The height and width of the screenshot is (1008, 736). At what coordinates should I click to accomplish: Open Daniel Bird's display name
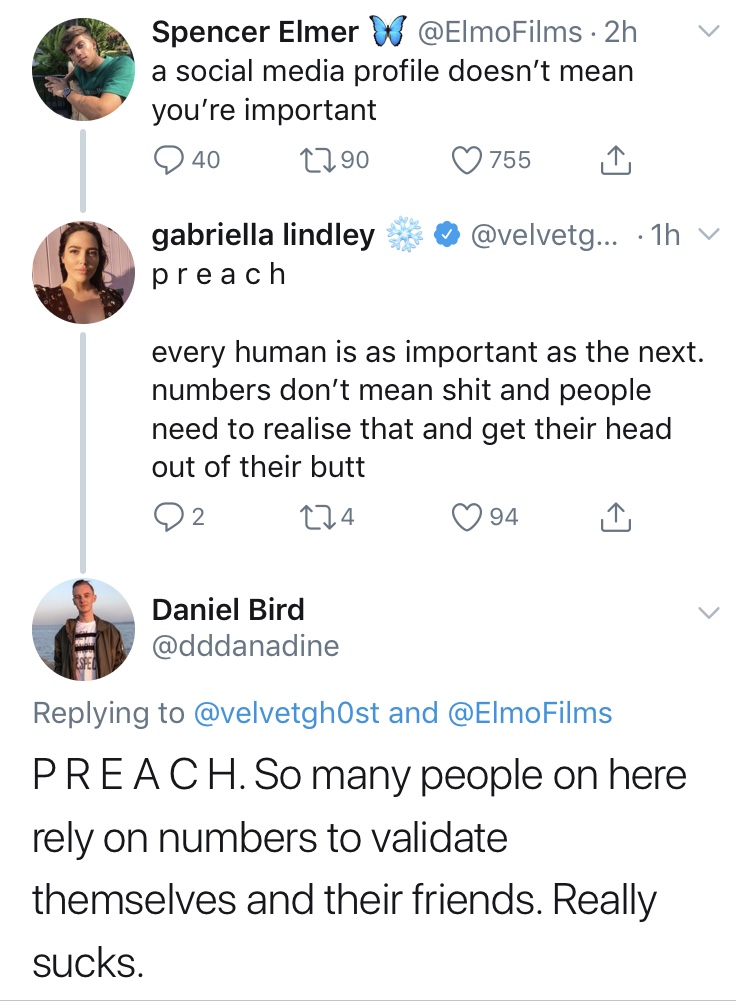point(228,609)
